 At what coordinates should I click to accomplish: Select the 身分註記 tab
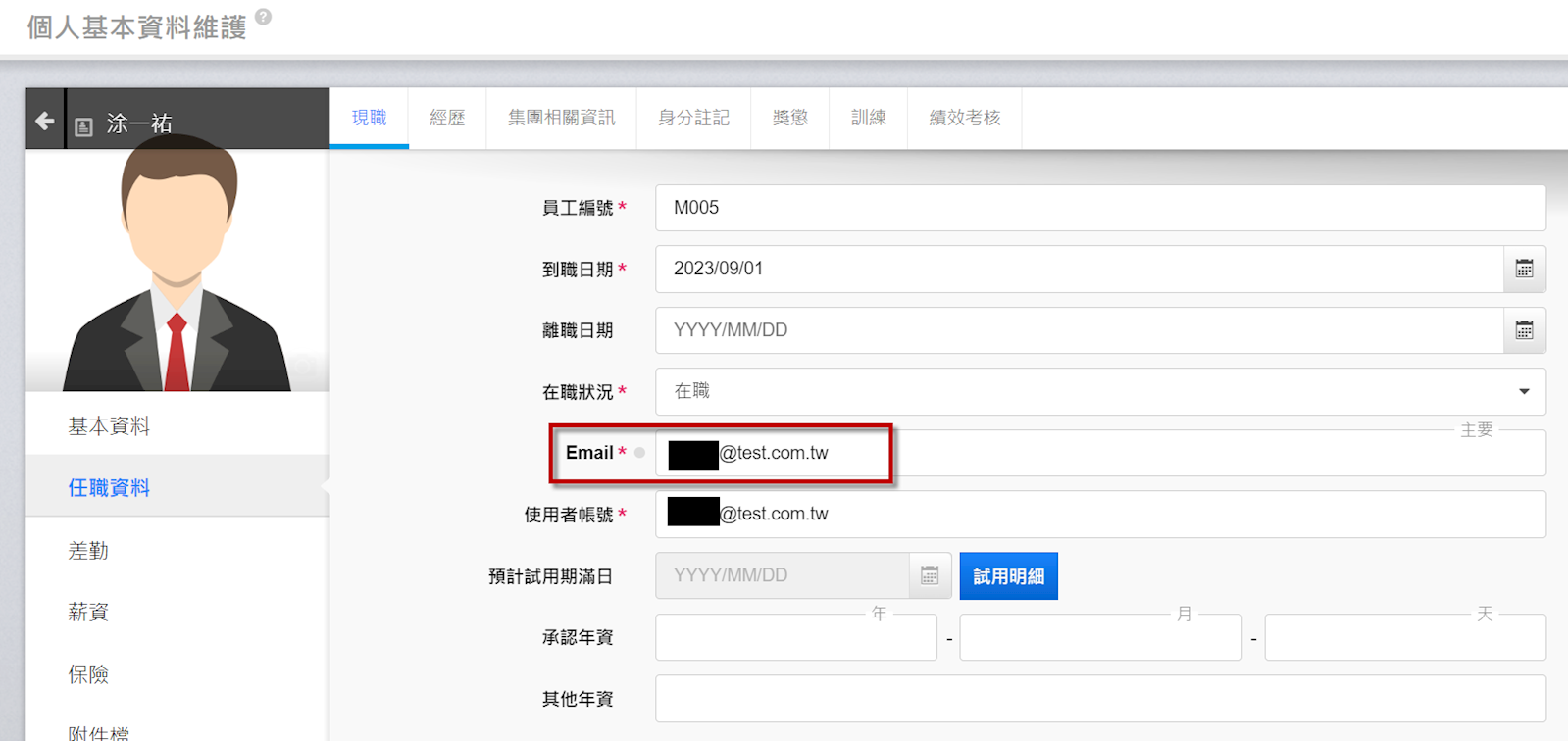pyautogui.click(x=693, y=118)
